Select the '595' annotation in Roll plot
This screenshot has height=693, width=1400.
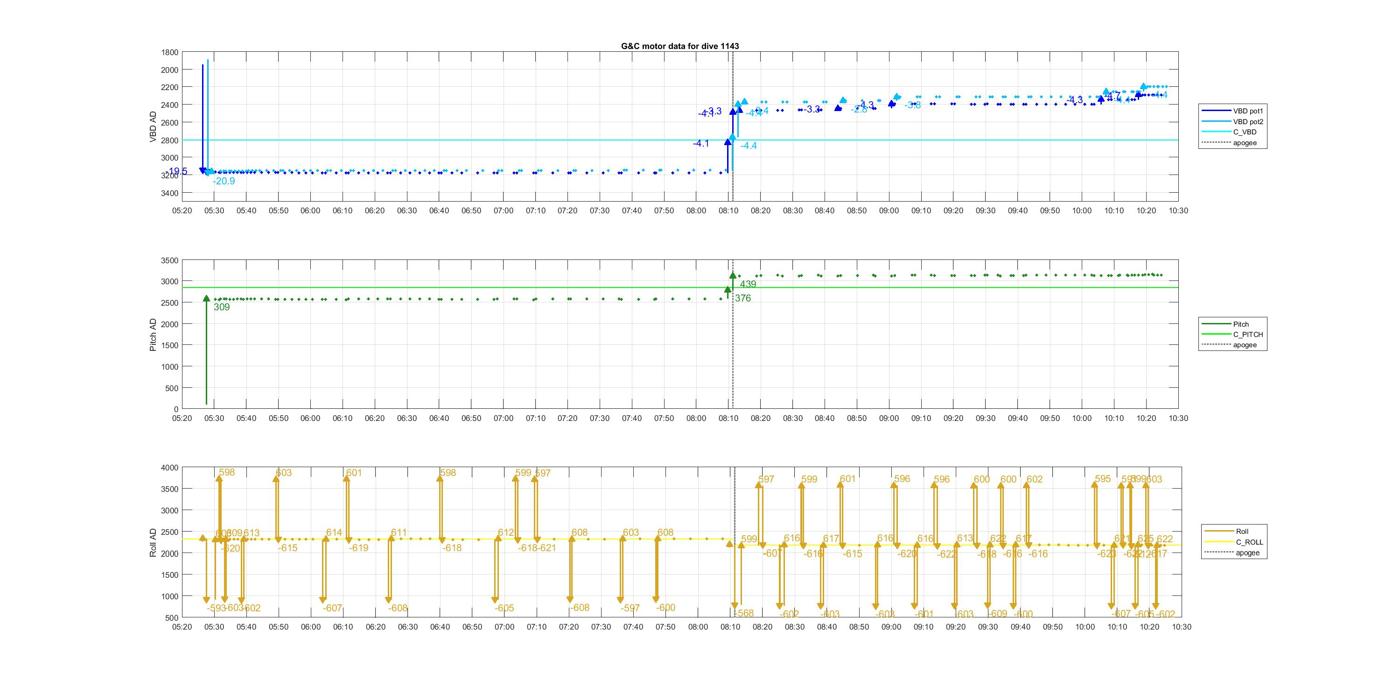click(x=1103, y=479)
